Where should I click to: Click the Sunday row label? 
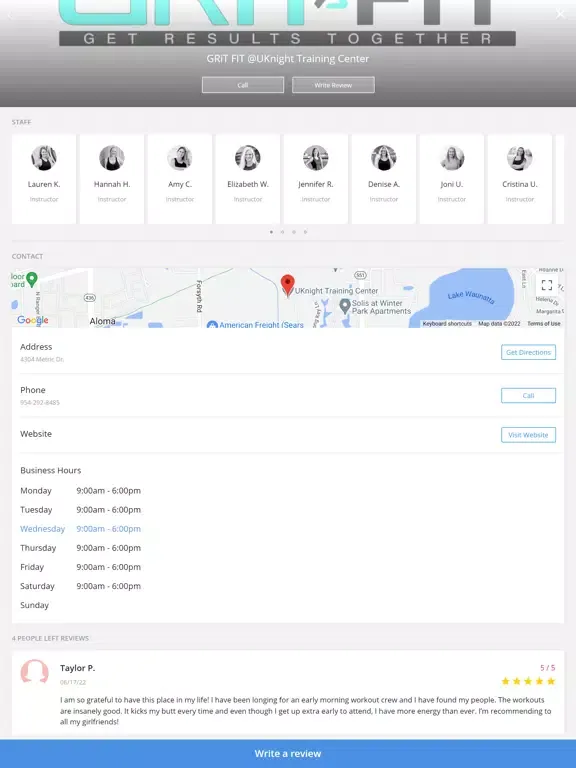click(34, 605)
